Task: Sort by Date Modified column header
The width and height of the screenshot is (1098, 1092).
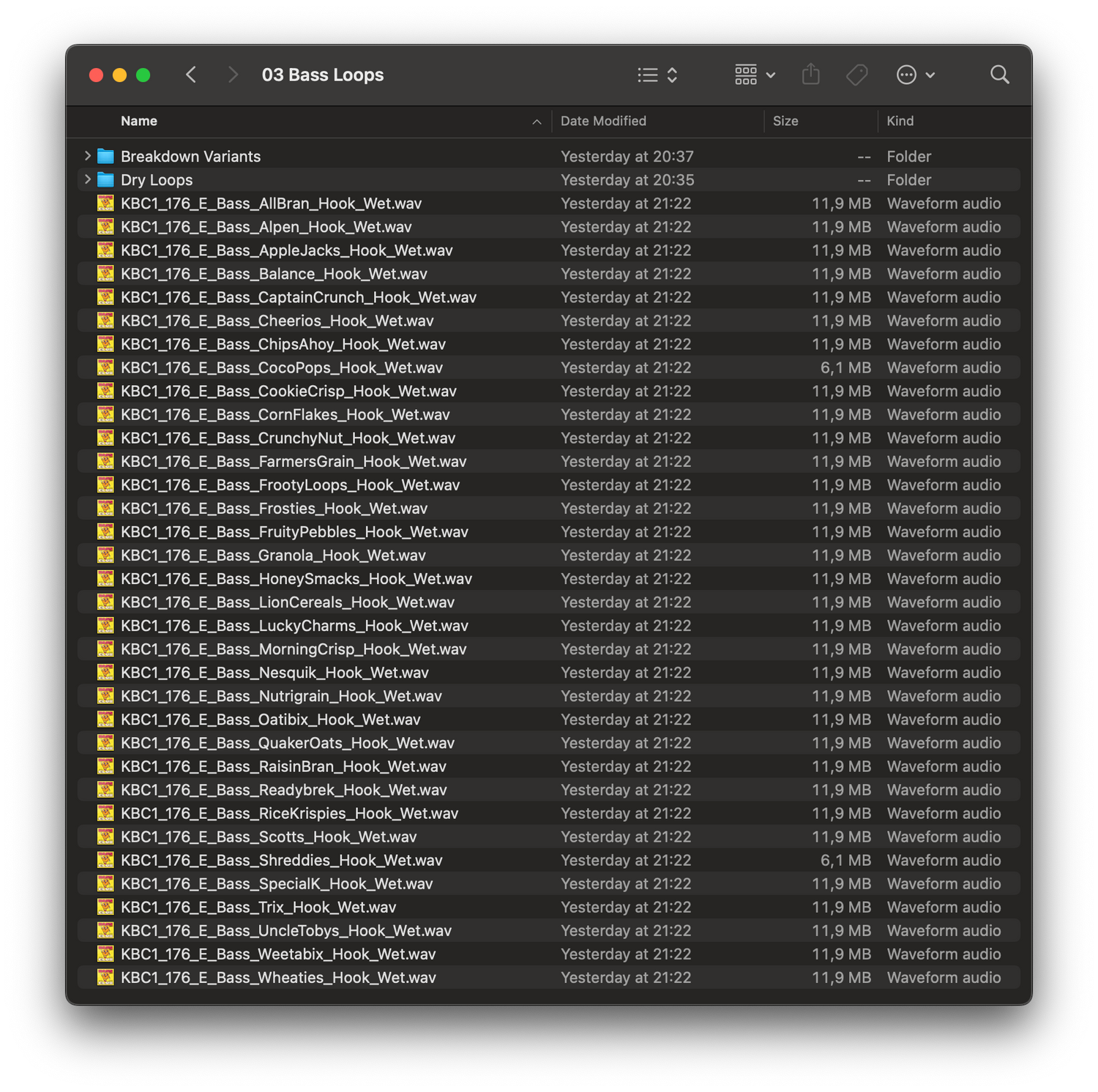Action: click(603, 121)
